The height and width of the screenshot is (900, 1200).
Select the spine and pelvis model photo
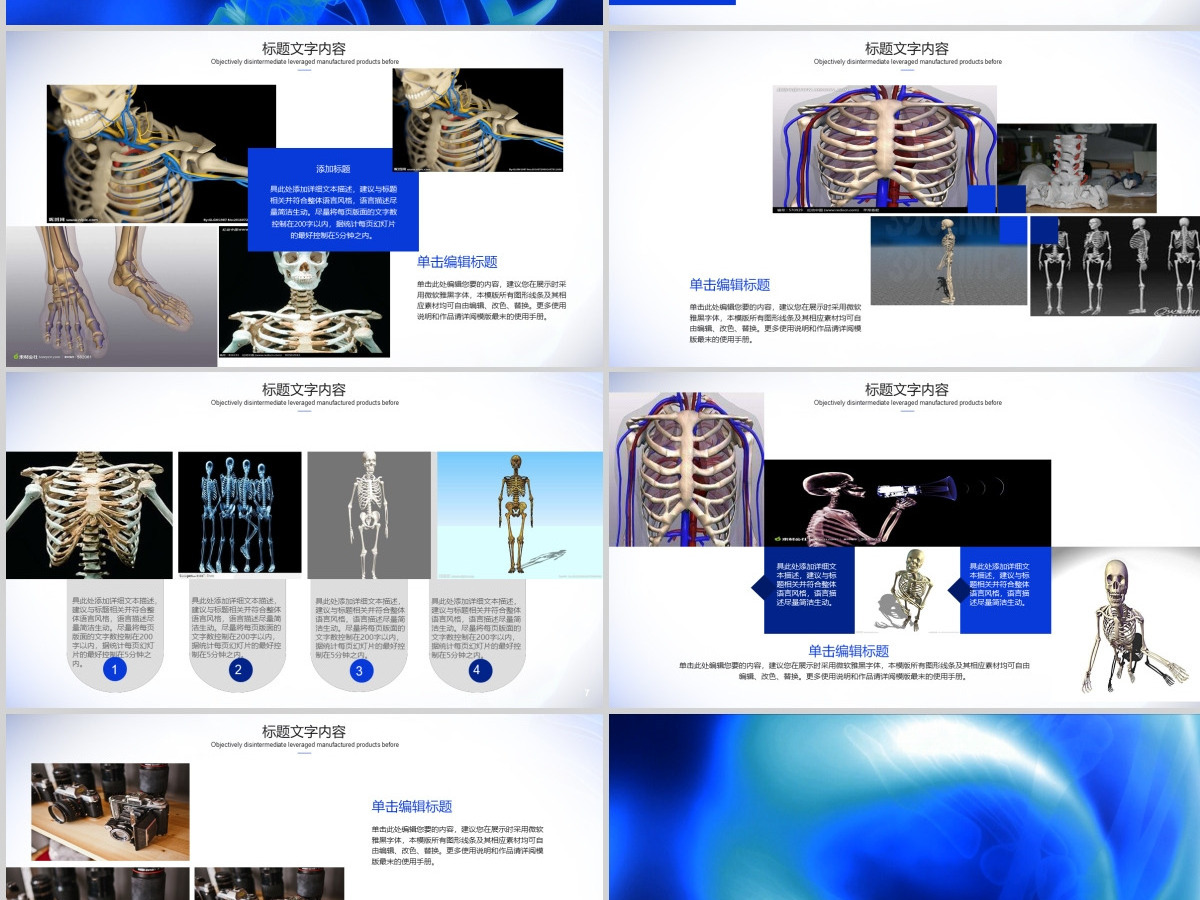pyautogui.click(x=1076, y=168)
